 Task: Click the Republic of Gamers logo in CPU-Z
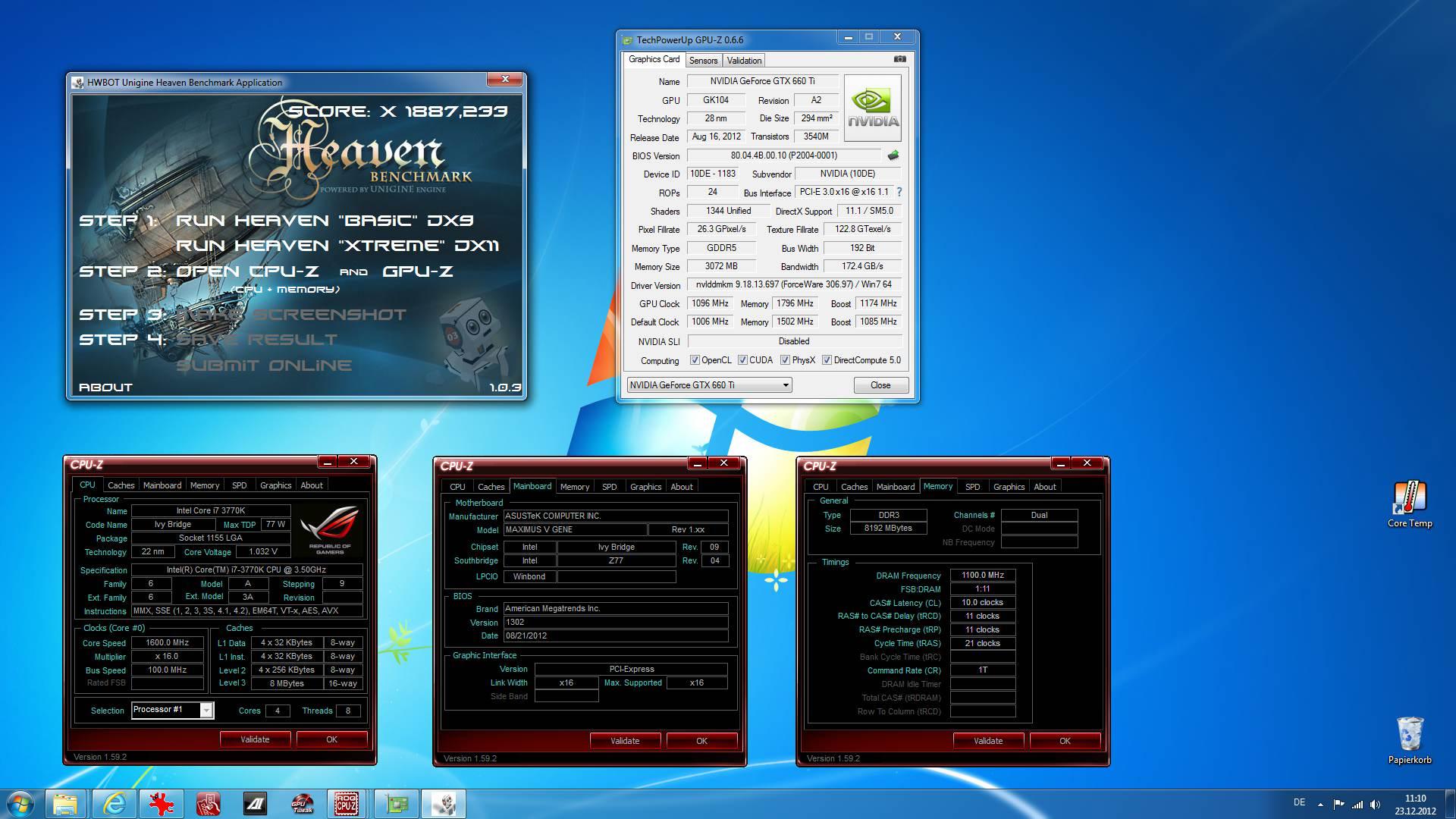point(330,529)
